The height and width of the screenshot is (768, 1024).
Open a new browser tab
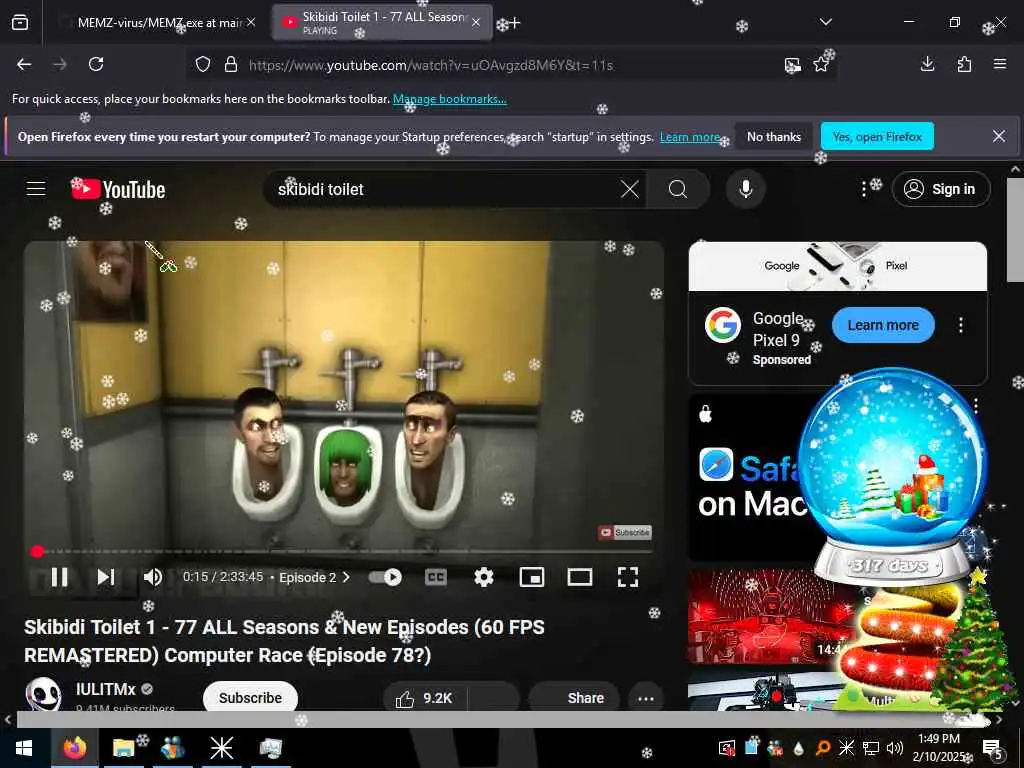tap(514, 23)
